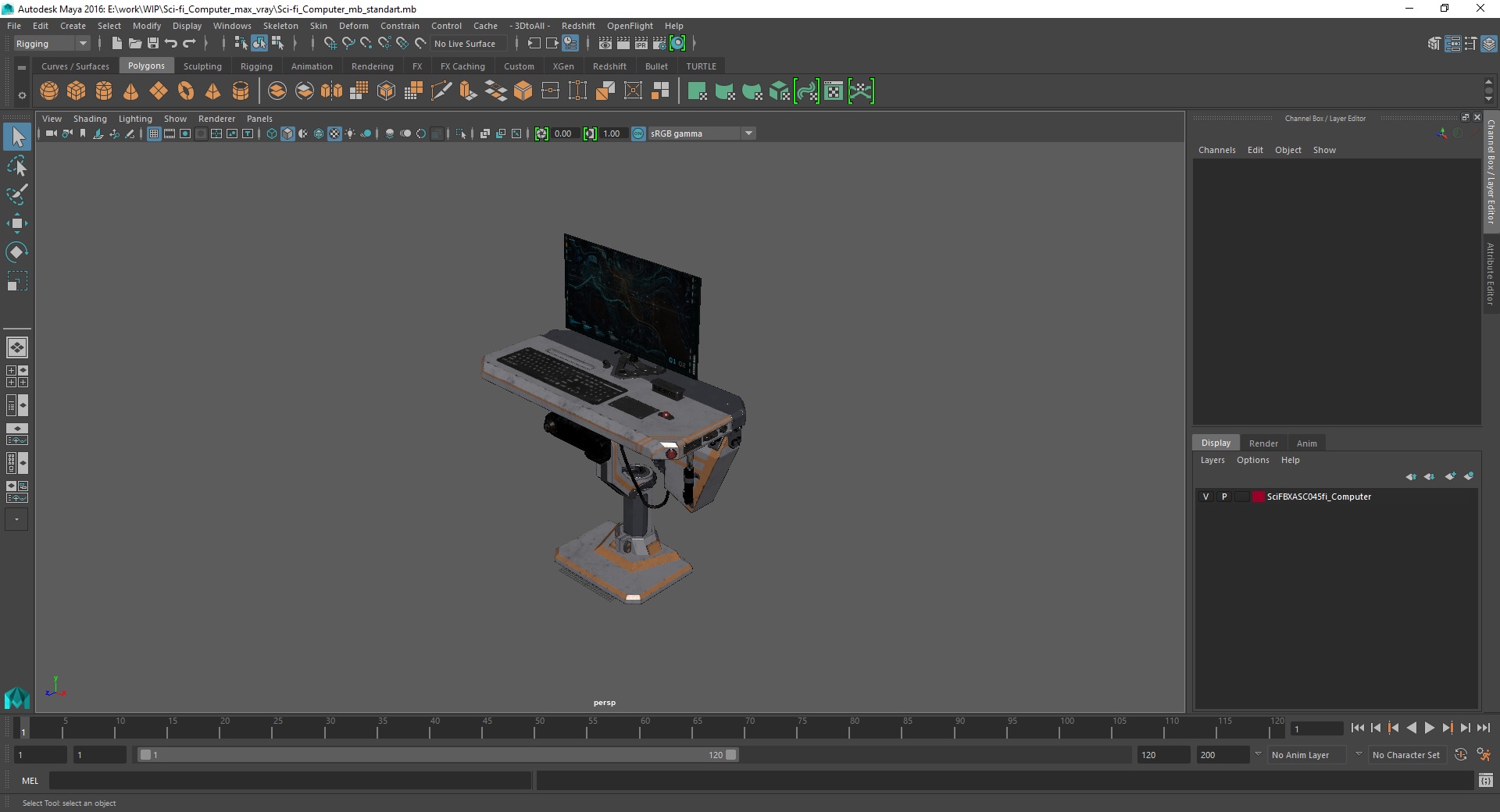The width and height of the screenshot is (1500, 812).
Task: Open the Layers menu in layer editor
Action: 1212,461
